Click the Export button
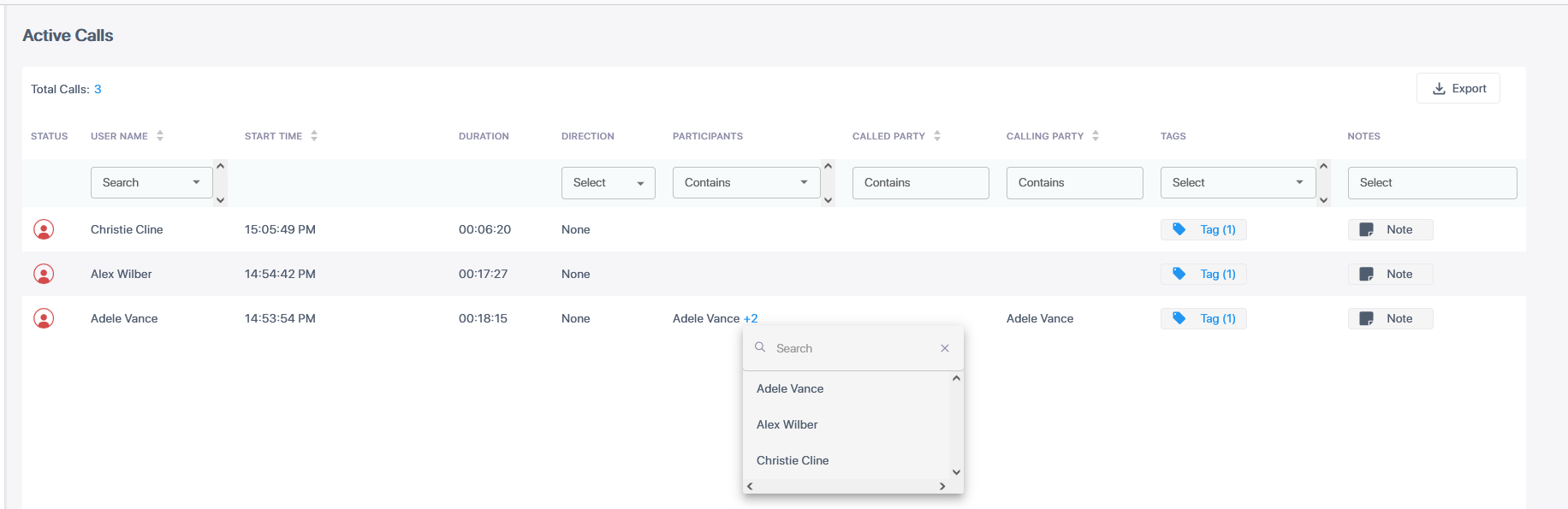Screen dimensions: 1568x509 pyautogui.click(x=1458, y=88)
